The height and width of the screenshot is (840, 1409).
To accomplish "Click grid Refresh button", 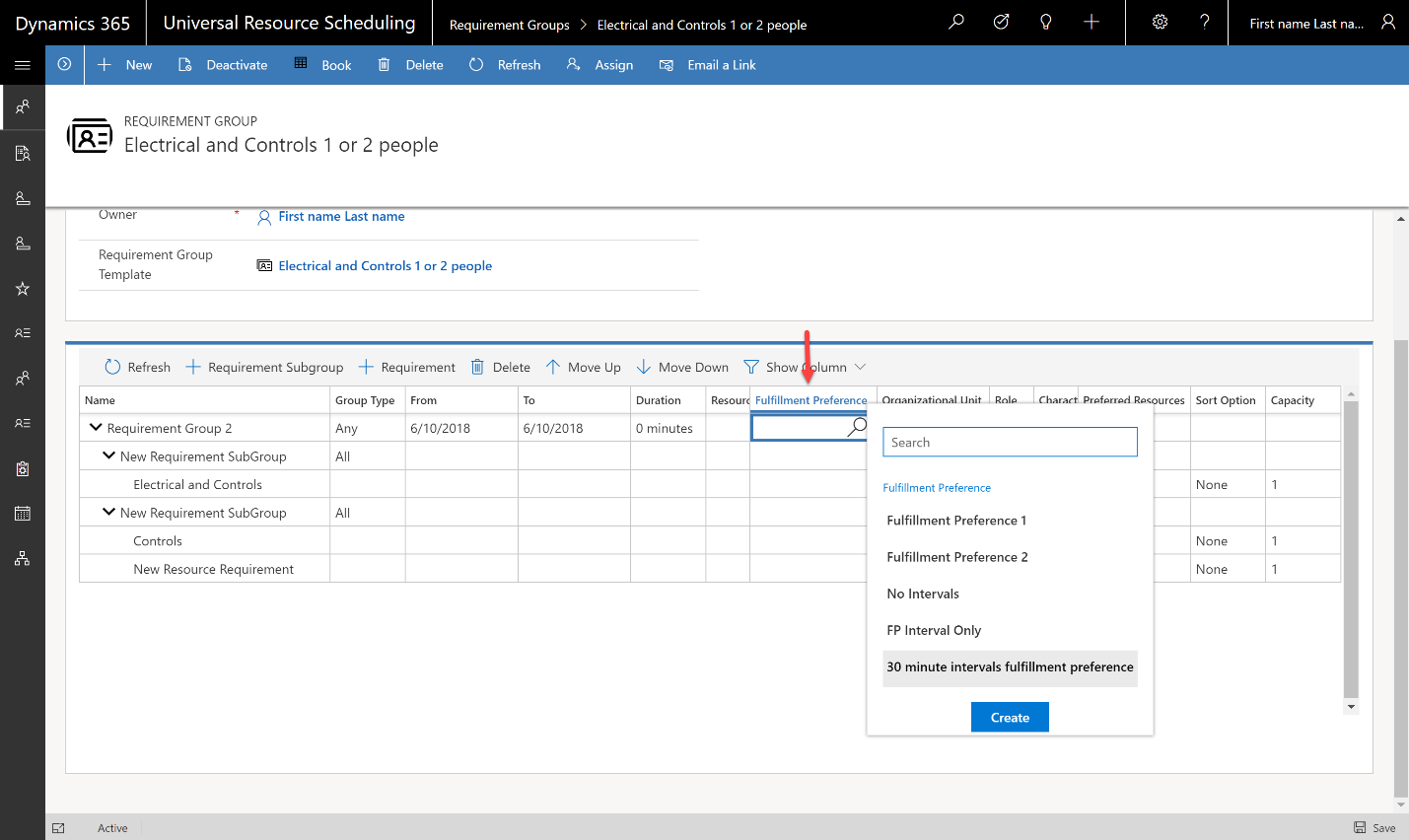I will pos(138,367).
